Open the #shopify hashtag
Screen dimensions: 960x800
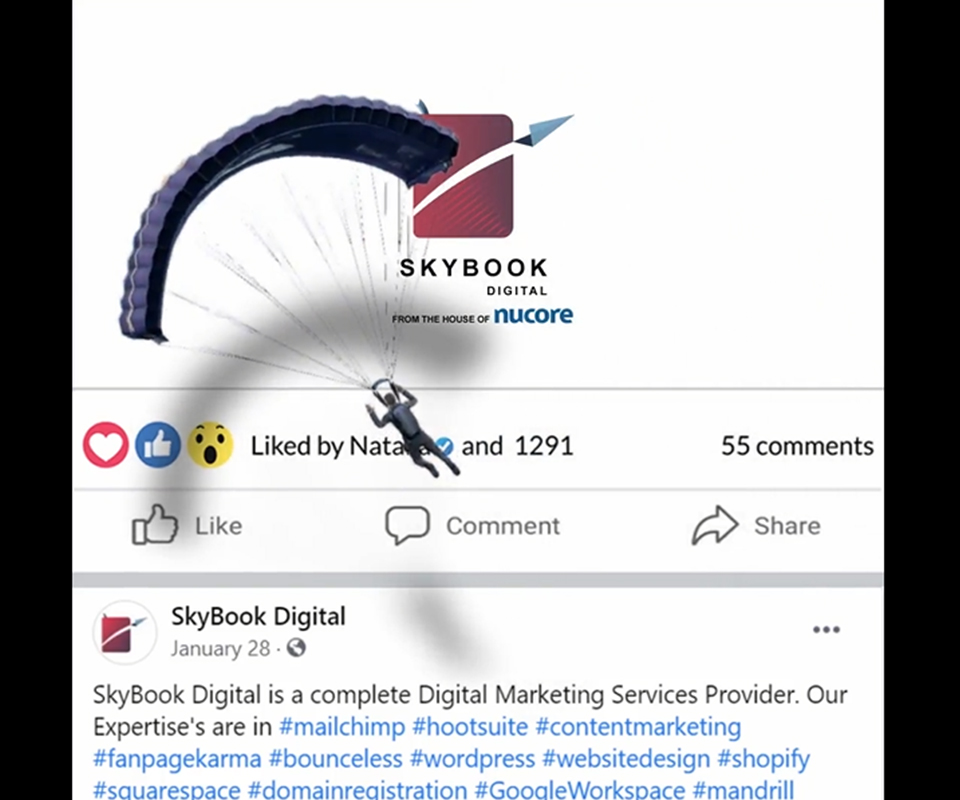763,758
